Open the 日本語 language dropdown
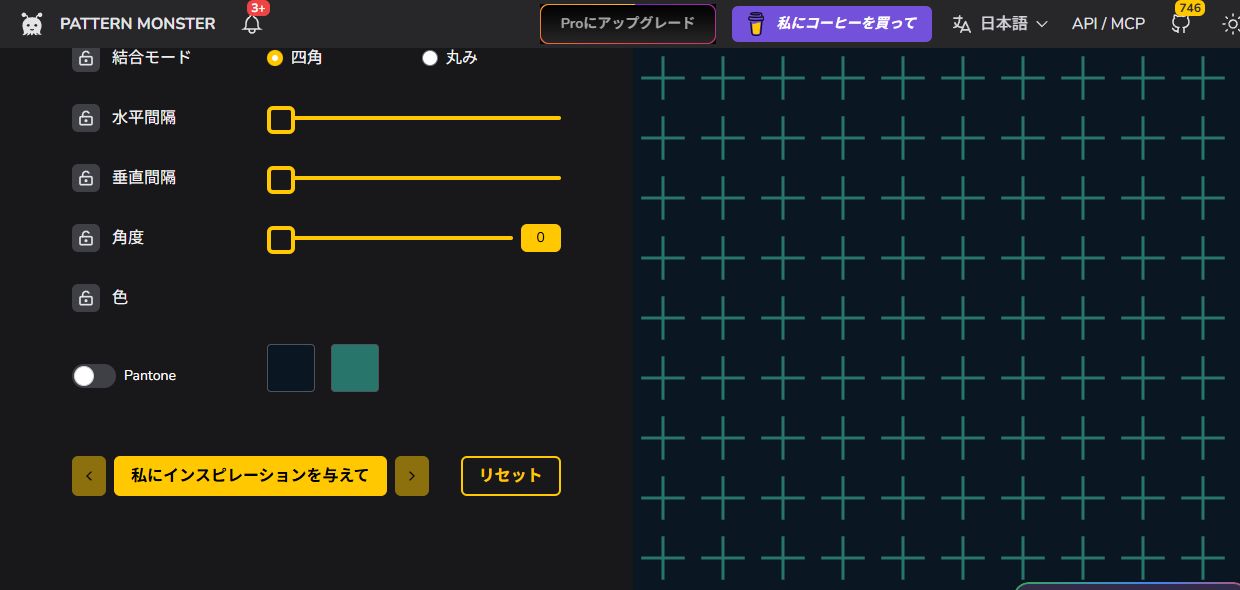This screenshot has width=1240, height=590. point(1001,23)
